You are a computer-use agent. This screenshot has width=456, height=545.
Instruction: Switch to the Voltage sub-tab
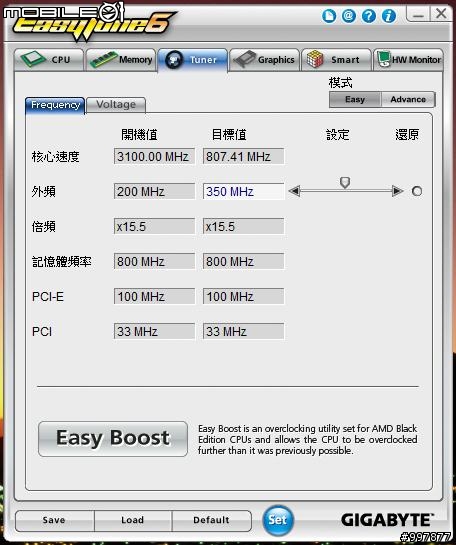coord(116,105)
